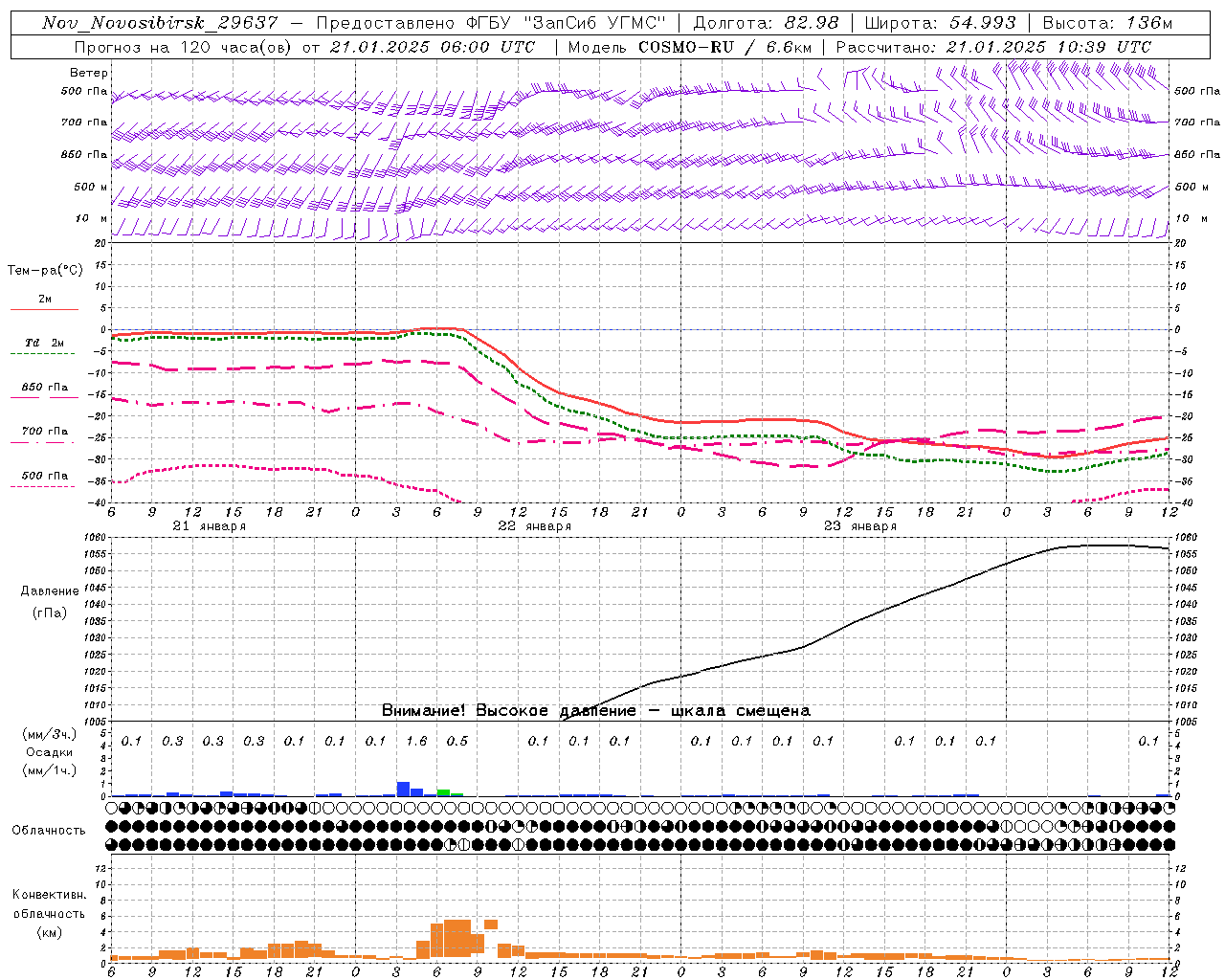Click the green precipitation bar
Screen dimensions: 1225x980
point(443,792)
